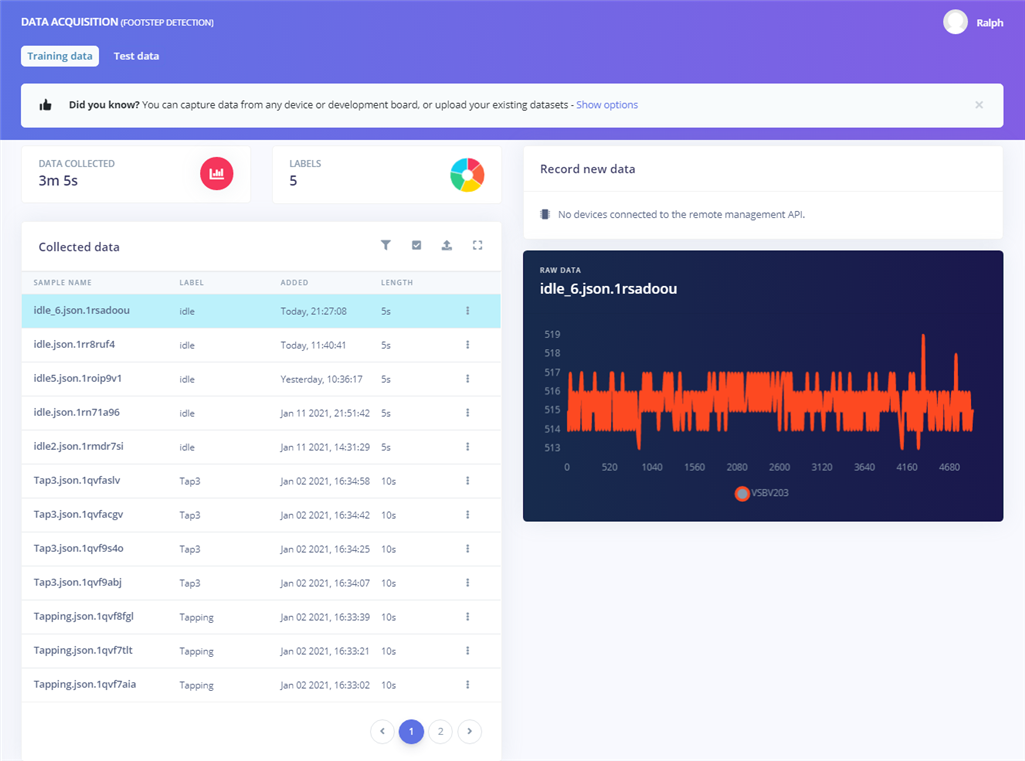1025x761 pixels.
Task: Select sample idle_6.json.1rsadoou
Action: 261,311
